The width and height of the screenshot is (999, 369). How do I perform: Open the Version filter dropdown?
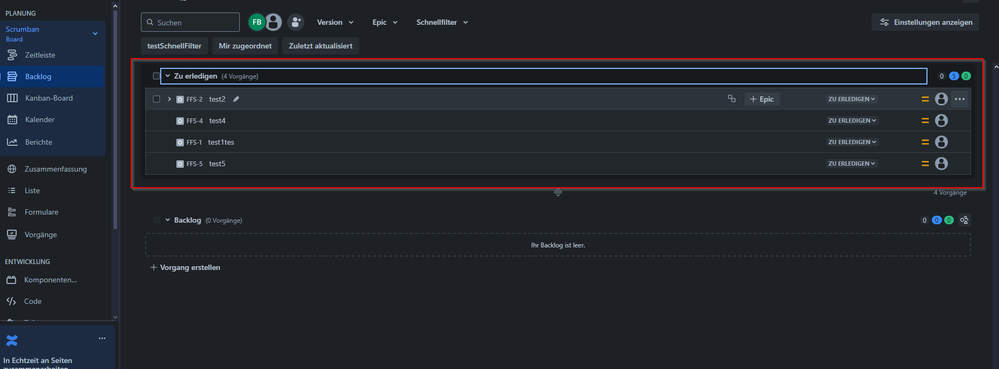point(335,22)
